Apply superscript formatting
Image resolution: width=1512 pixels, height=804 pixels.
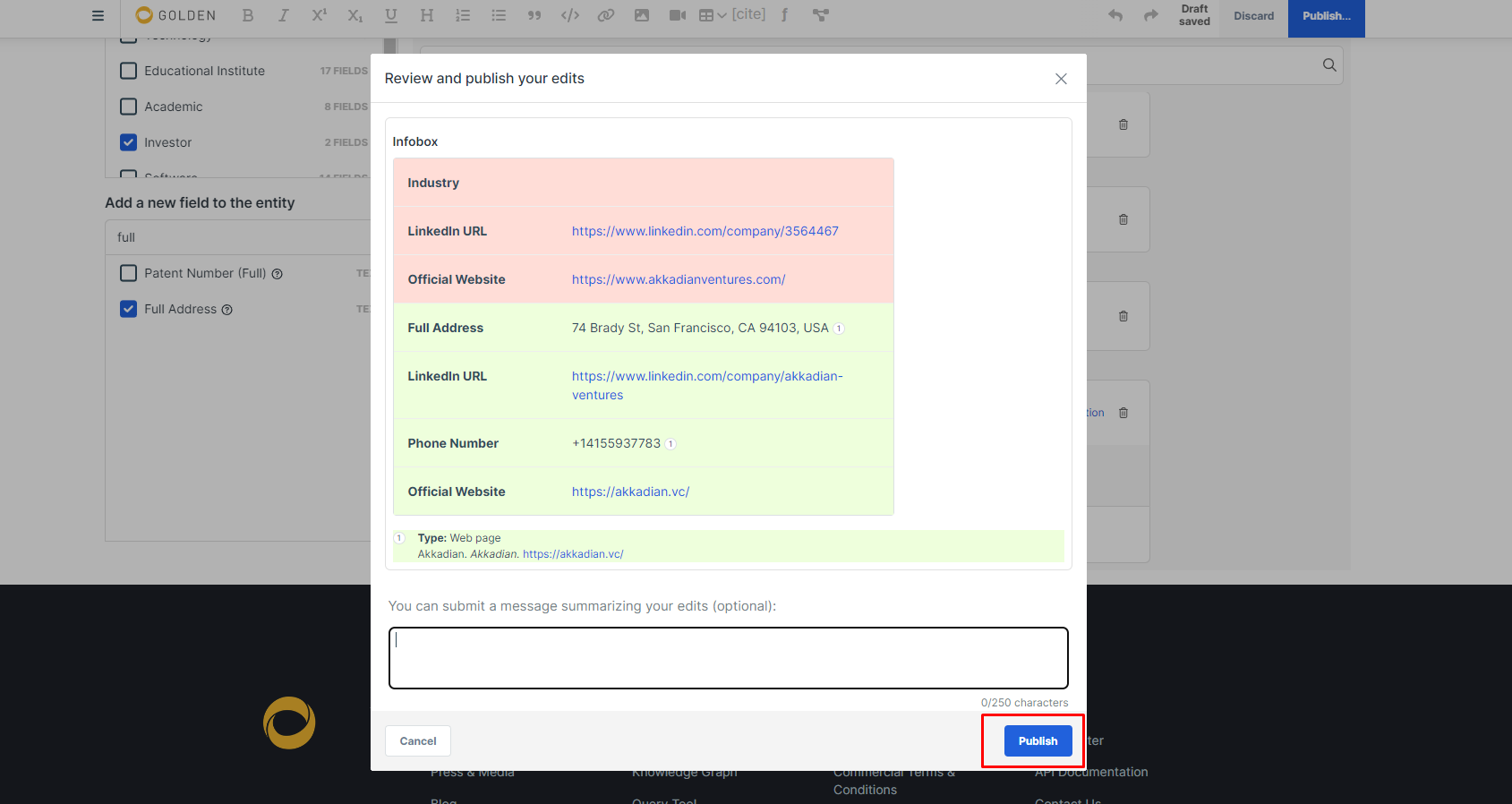[320, 15]
